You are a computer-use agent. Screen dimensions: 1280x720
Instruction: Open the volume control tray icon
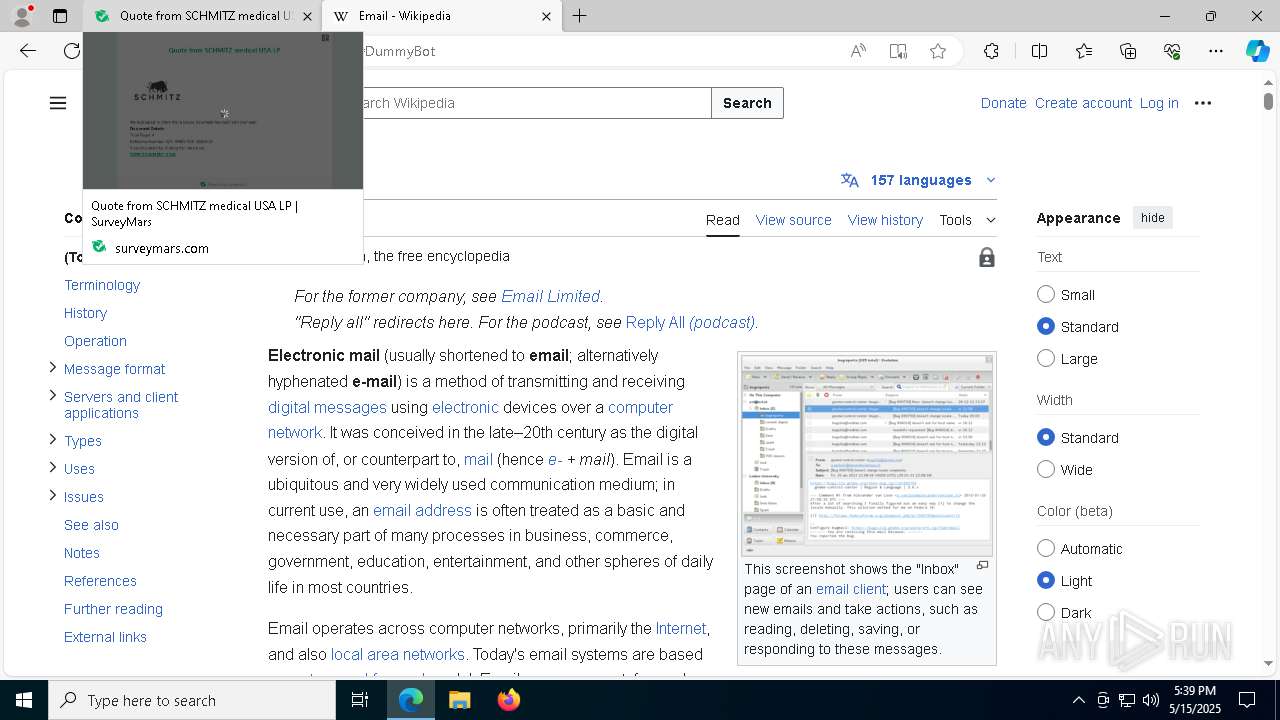tap(1151, 700)
